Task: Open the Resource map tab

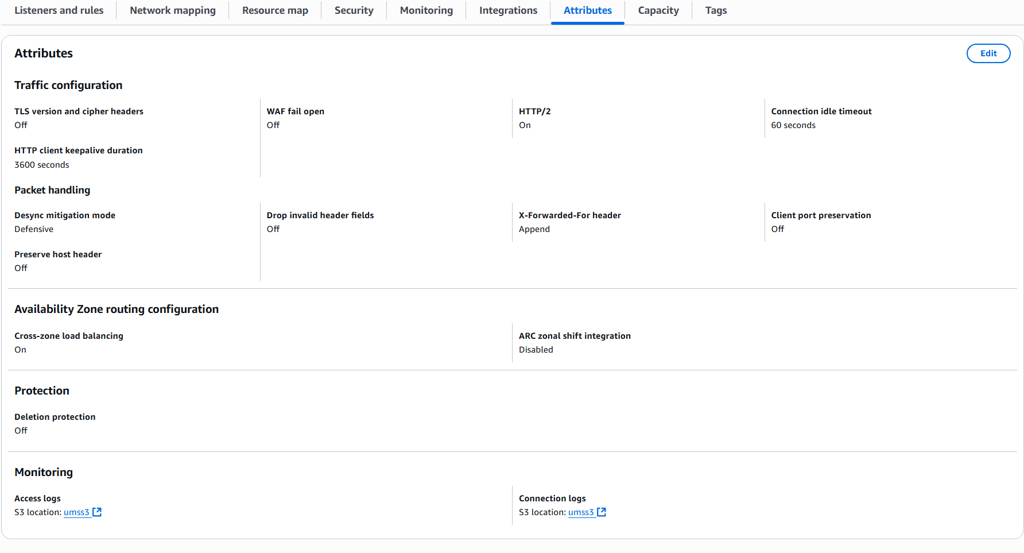Action: pos(275,11)
